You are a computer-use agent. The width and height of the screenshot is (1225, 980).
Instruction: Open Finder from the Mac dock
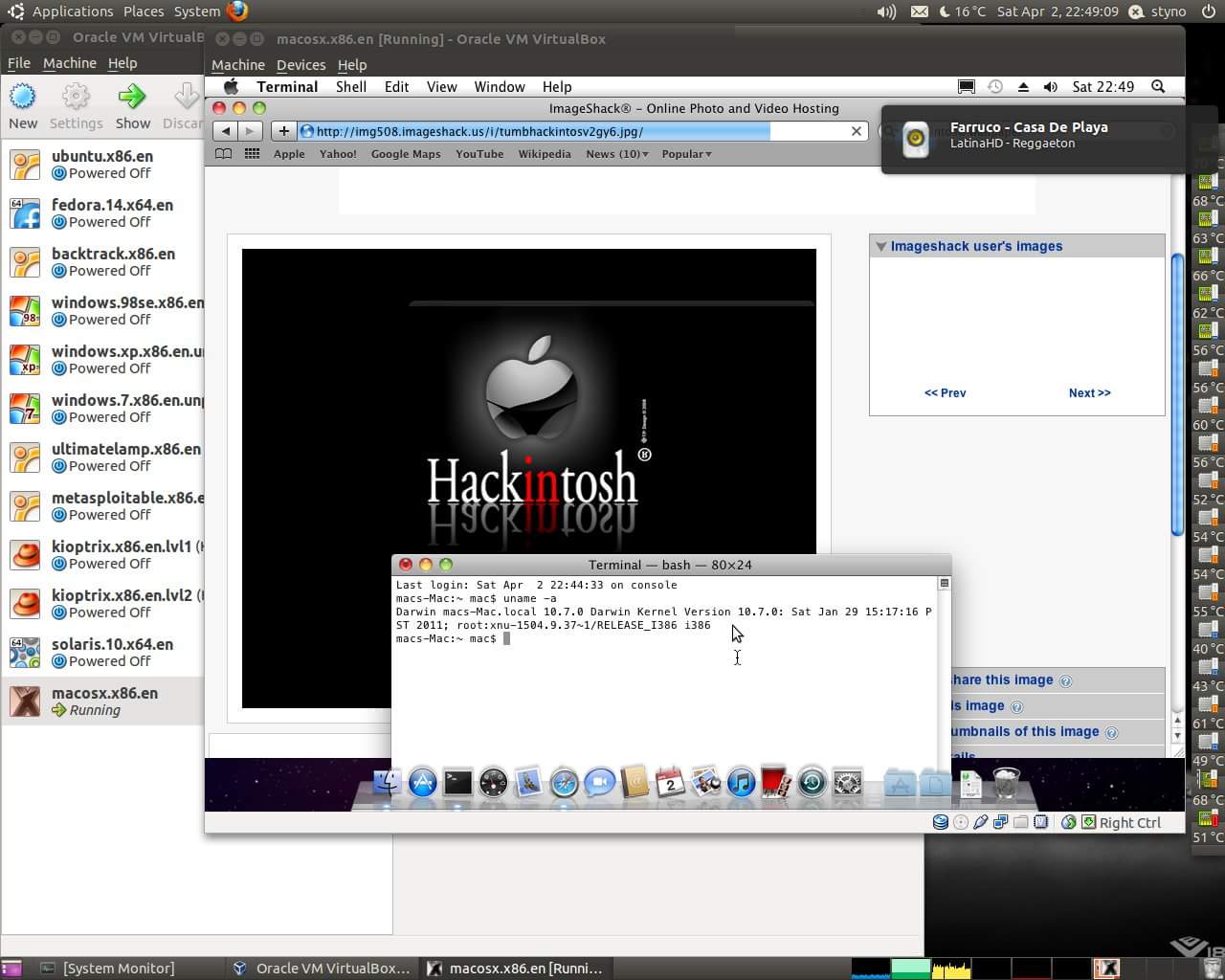tap(387, 783)
